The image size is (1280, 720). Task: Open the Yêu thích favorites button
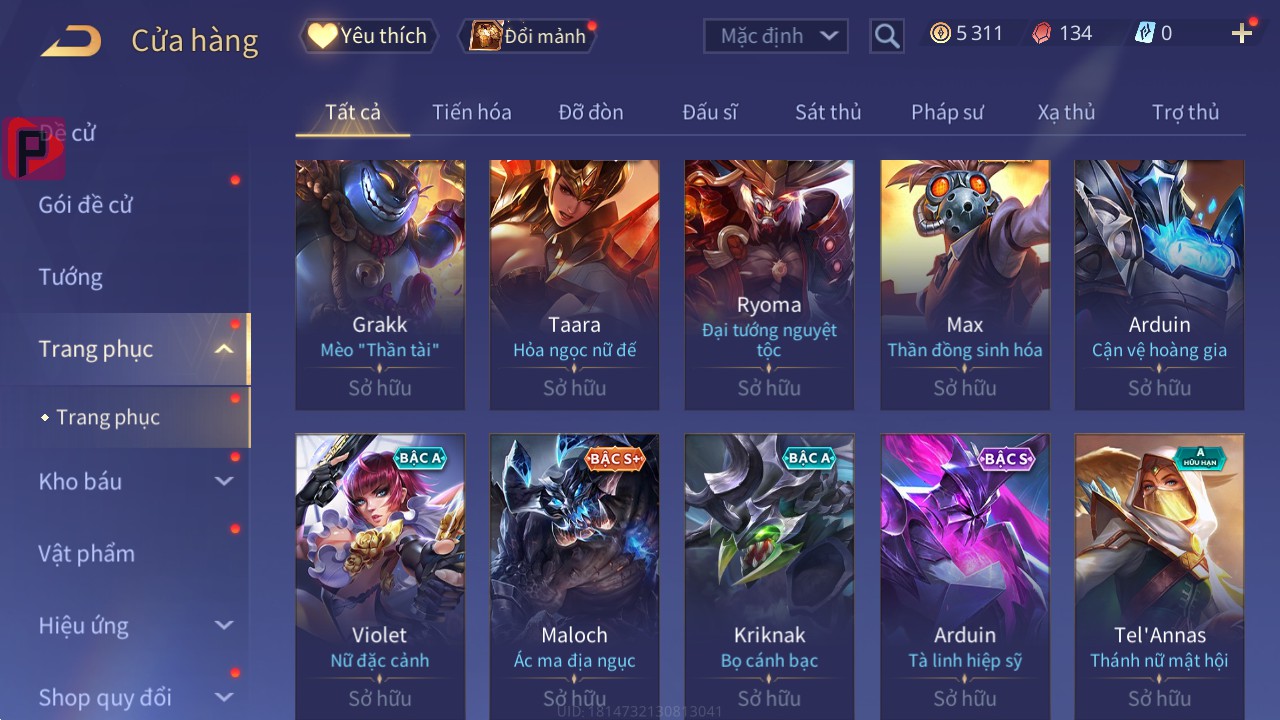coord(368,36)
